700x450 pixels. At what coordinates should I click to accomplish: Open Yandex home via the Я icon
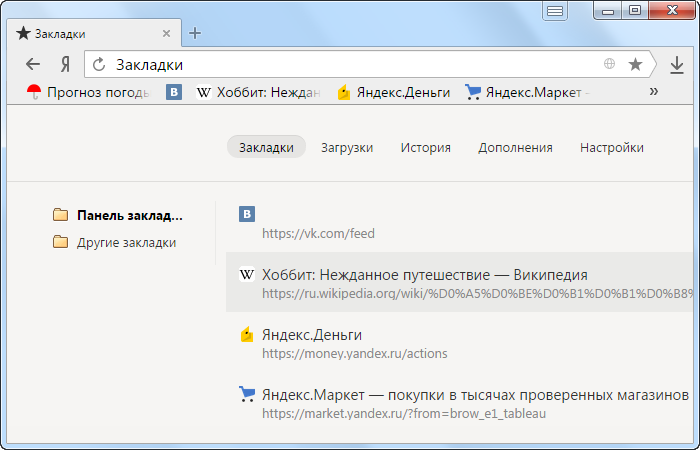click(x=65, y=65)
